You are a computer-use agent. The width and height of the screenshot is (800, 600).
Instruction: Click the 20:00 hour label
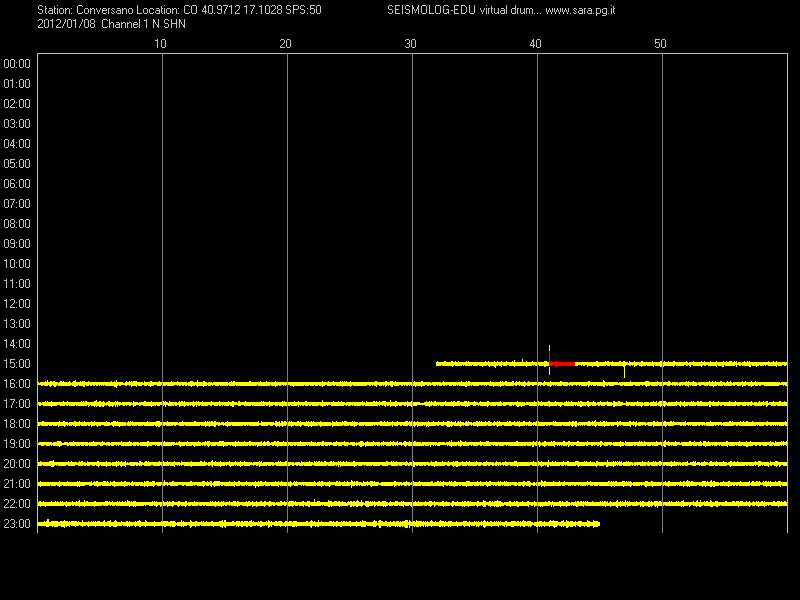tap(17, 464)
